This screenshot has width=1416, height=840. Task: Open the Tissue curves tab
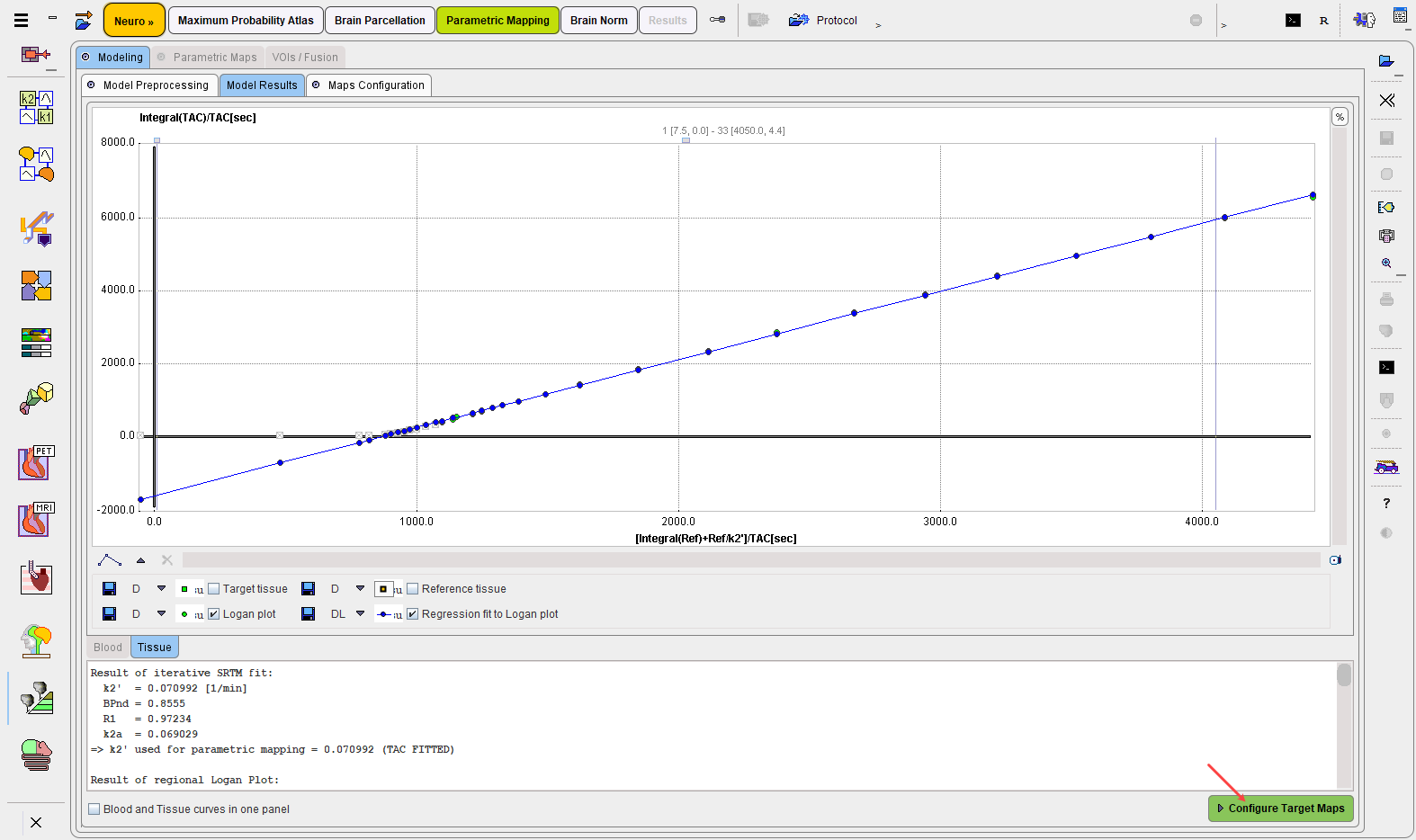(x=155, y=648)
